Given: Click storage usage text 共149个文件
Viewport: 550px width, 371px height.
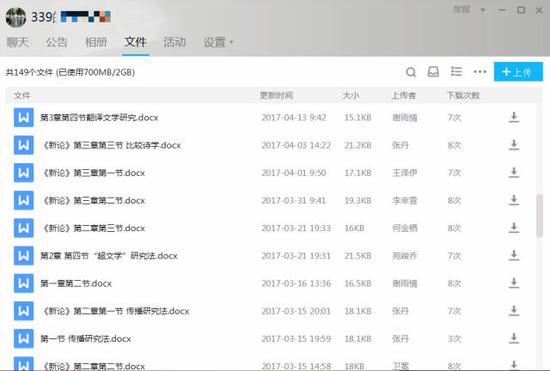Looking at the screenshot, I should tap(70, 72).
